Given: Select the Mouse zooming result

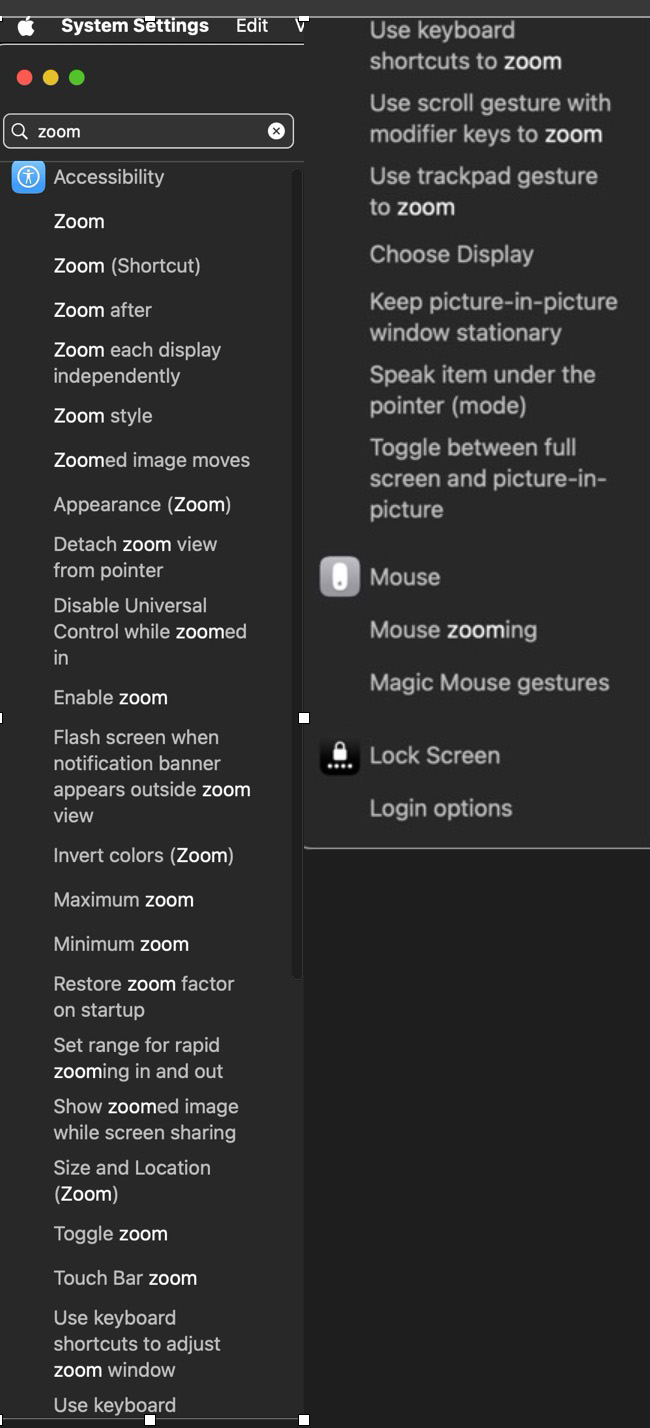Looking at the screenshot, I should click(x=453, y=630).
